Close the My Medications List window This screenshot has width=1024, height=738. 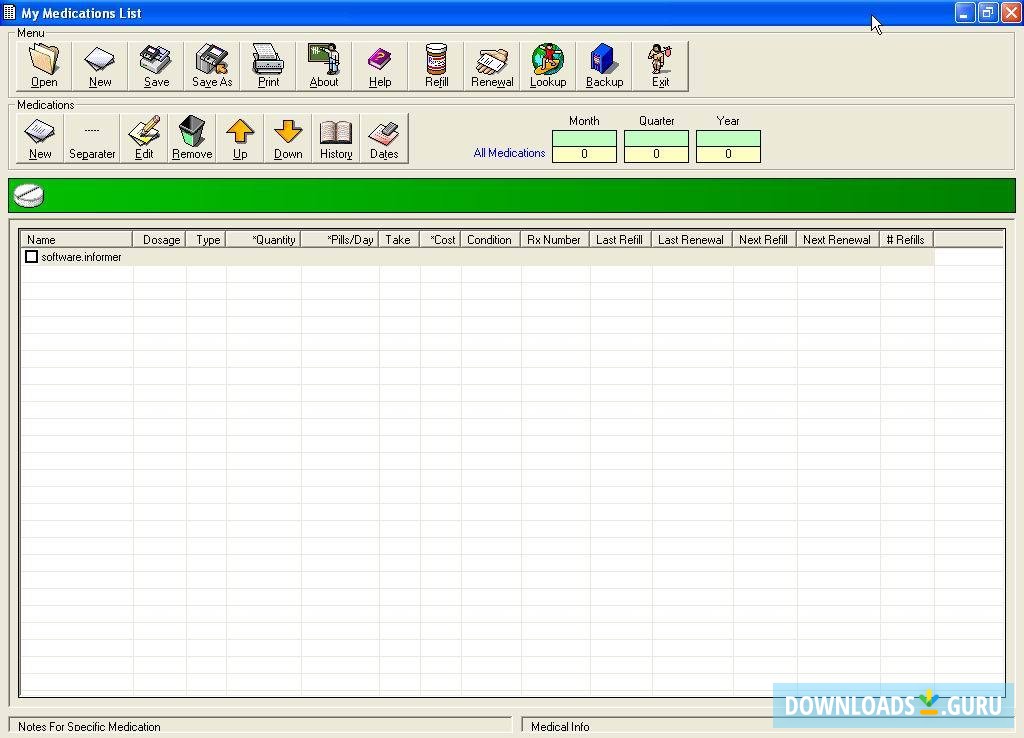(x=1011, y=13)
